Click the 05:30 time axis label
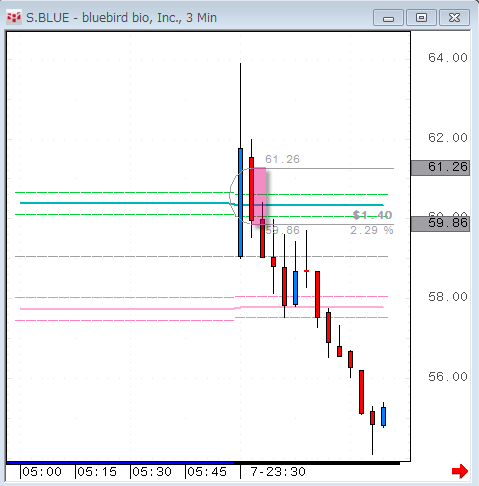Viewport: 479px width, 486px height. [x=152, y=472]
